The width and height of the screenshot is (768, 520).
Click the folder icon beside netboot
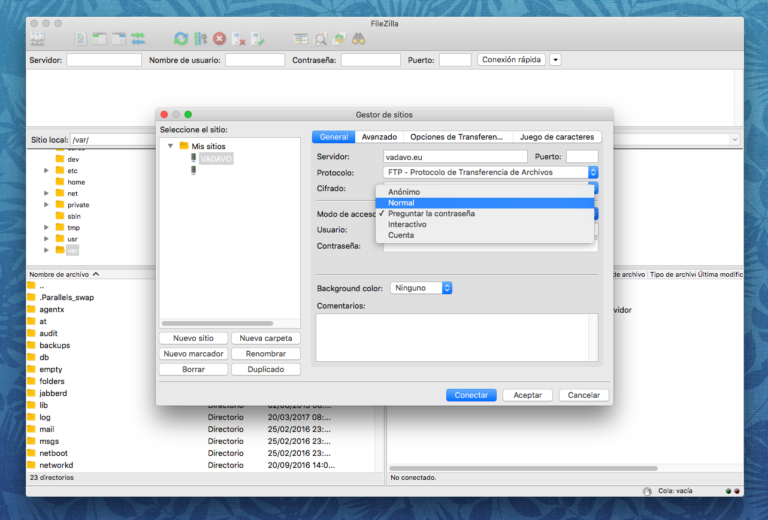pos(31,453)
